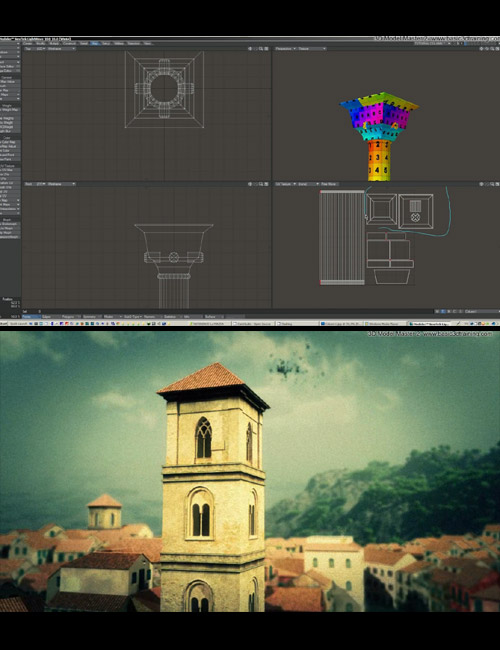The width and height of the screenshot is (500, 650).
Task: Click the numbered orange column in Perspective view
Action: click(379, 160)
